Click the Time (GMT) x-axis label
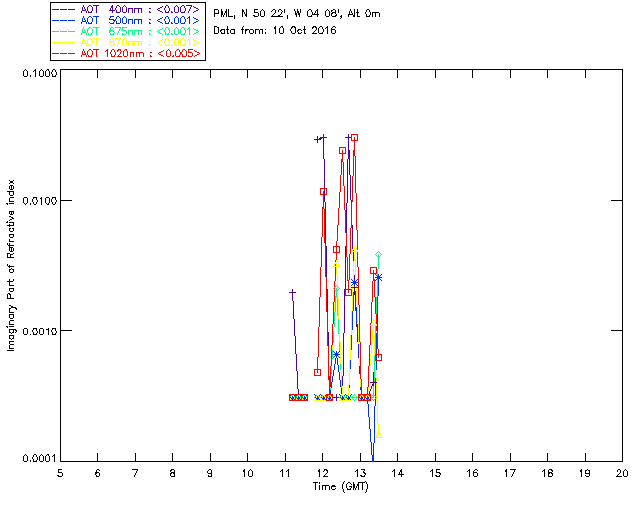 click(340, 487)
